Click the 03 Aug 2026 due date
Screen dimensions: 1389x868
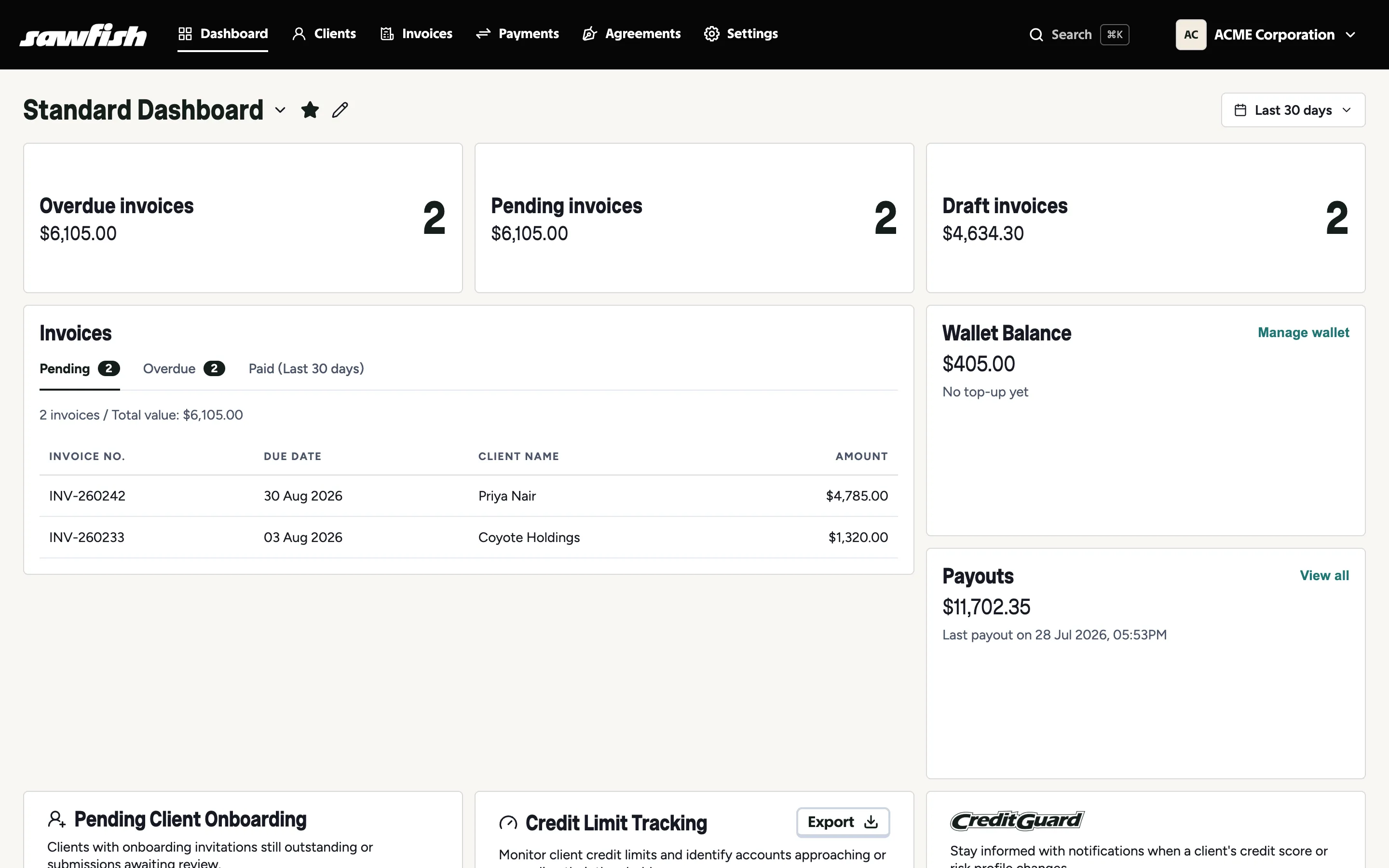tap(302, 537)
